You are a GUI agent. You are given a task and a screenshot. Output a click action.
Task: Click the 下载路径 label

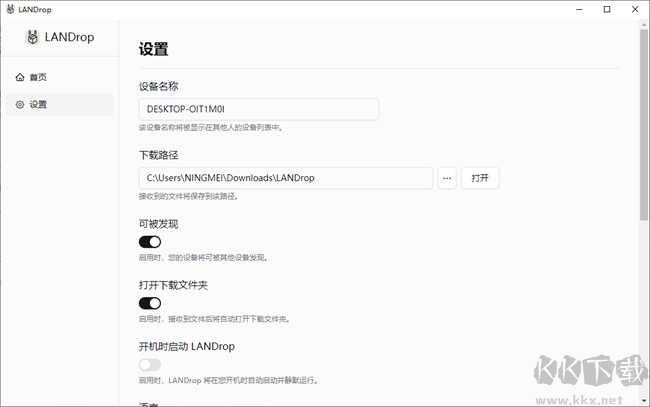point(158,155)
